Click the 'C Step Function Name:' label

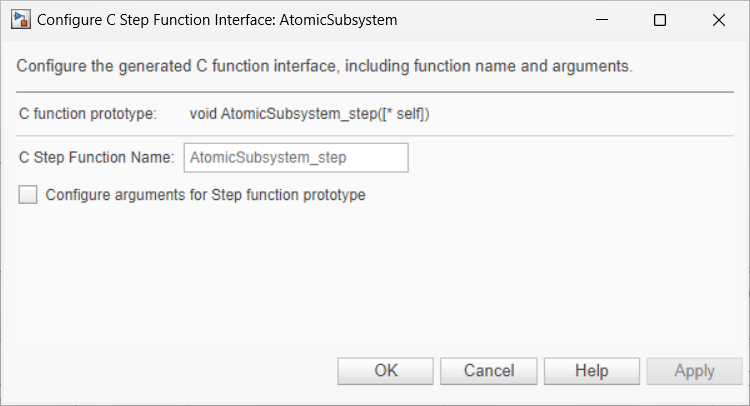97,158
